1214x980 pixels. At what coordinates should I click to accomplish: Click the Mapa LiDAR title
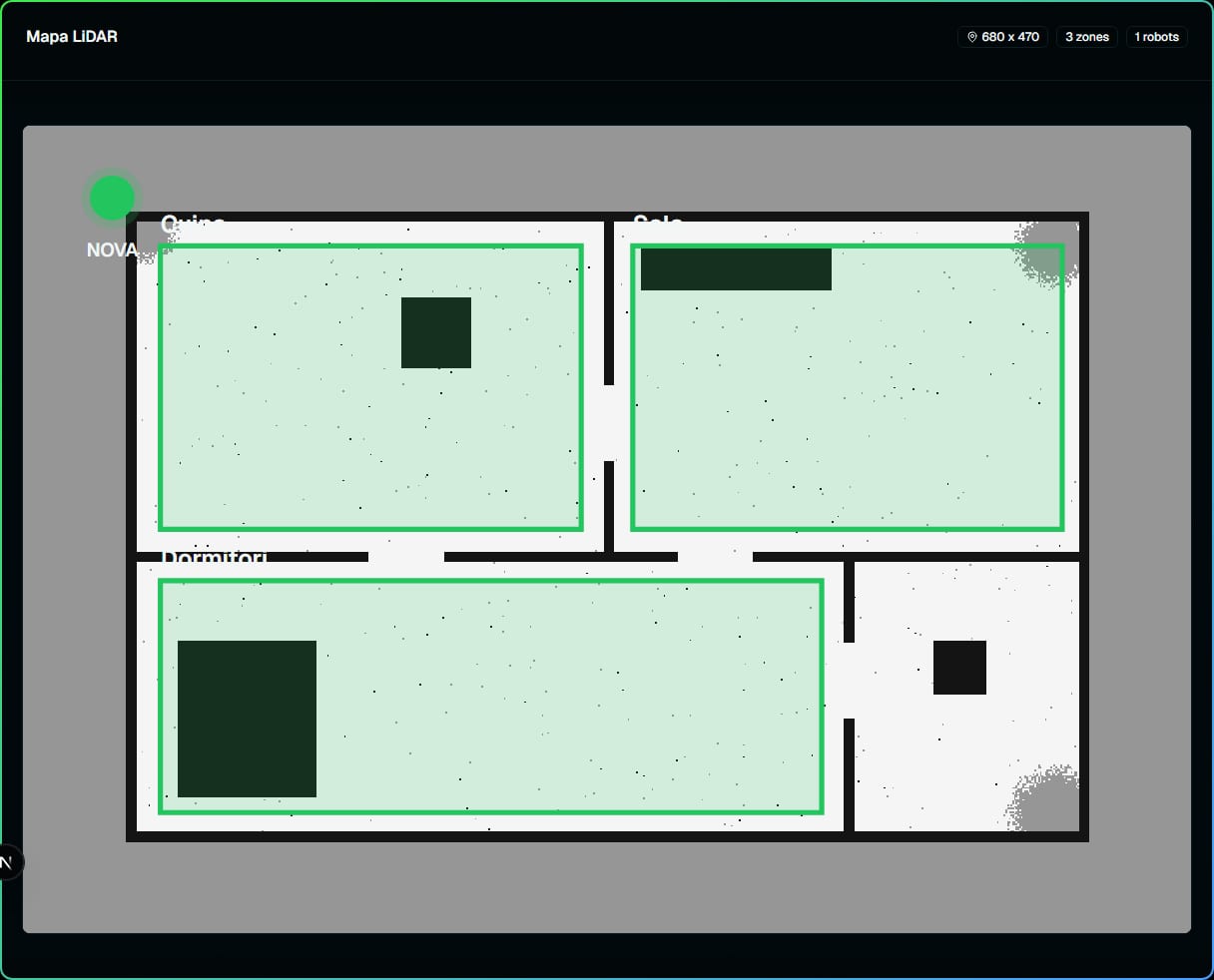tap(72, 37)
